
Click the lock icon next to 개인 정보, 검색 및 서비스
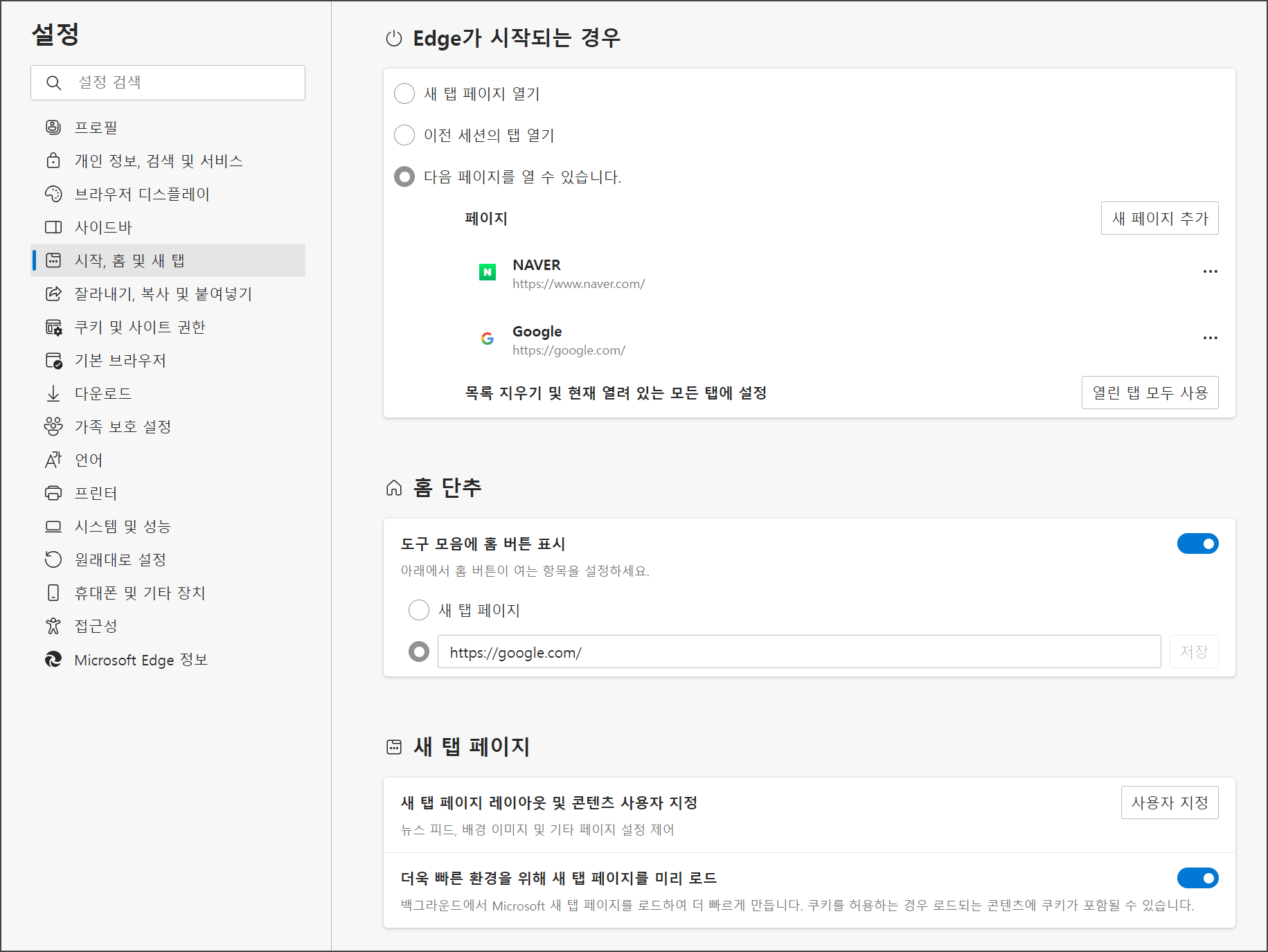coord(53,161)
